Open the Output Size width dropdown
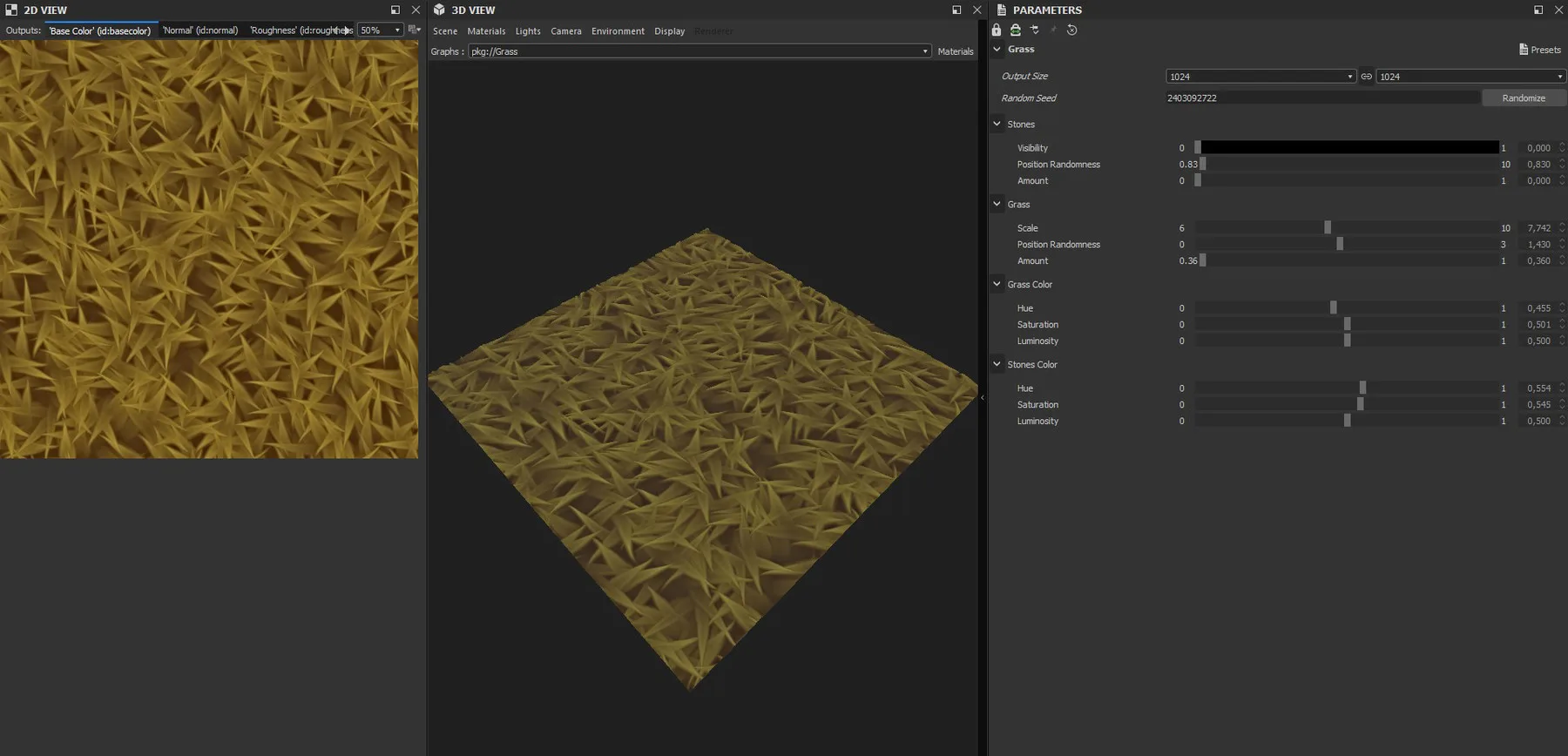 coord(1260,77)
